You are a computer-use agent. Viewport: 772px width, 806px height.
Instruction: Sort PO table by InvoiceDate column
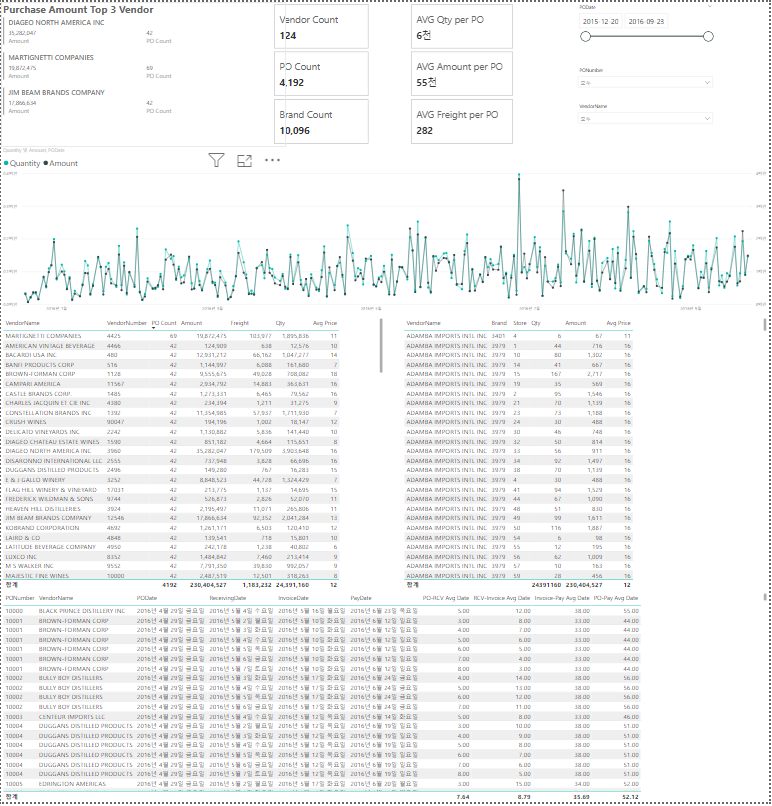pyautogui.click(x=293, y=598)
